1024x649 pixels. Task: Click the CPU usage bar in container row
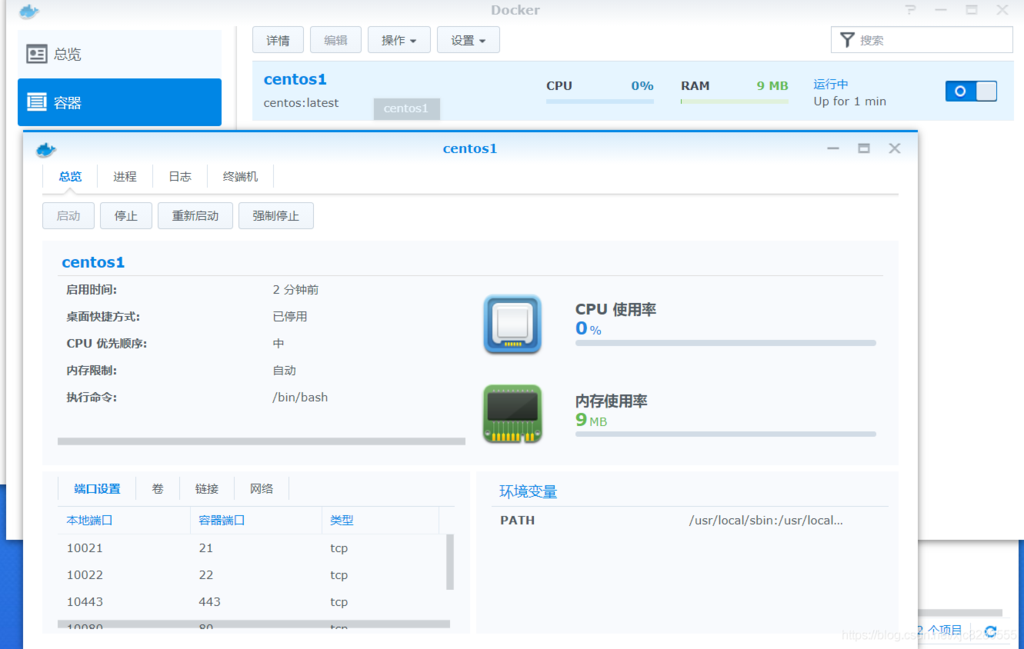pos(600,101)
